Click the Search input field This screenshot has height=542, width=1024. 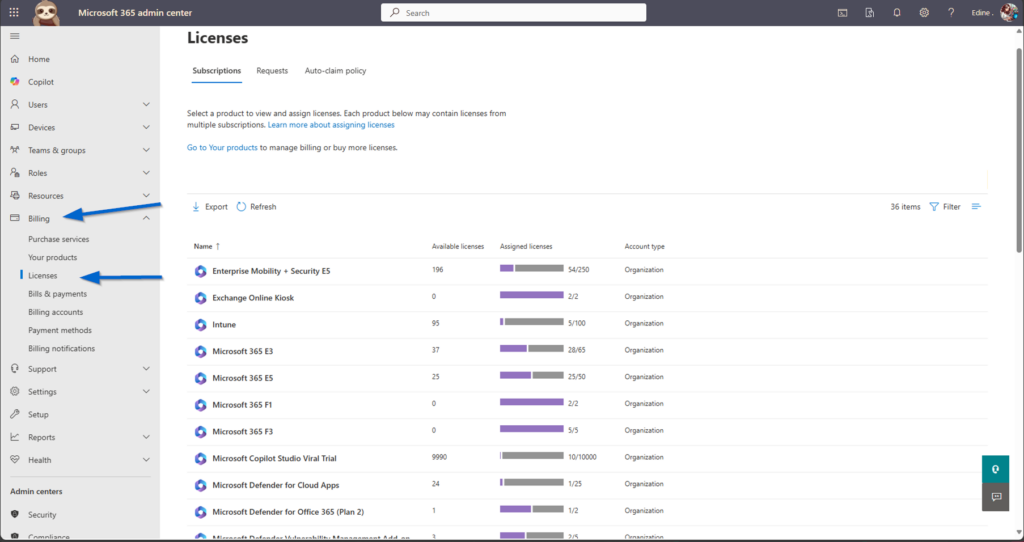click(514, 12)
